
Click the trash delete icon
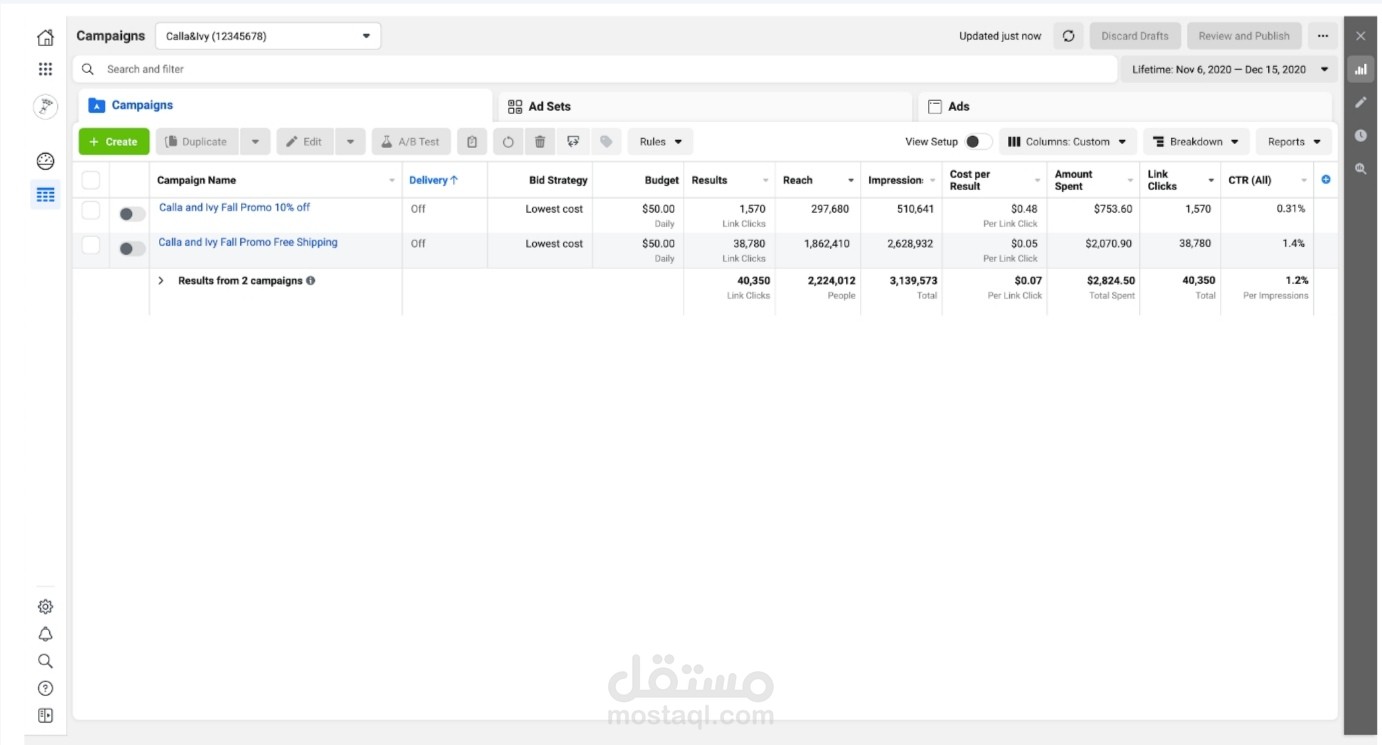(540, 142)
